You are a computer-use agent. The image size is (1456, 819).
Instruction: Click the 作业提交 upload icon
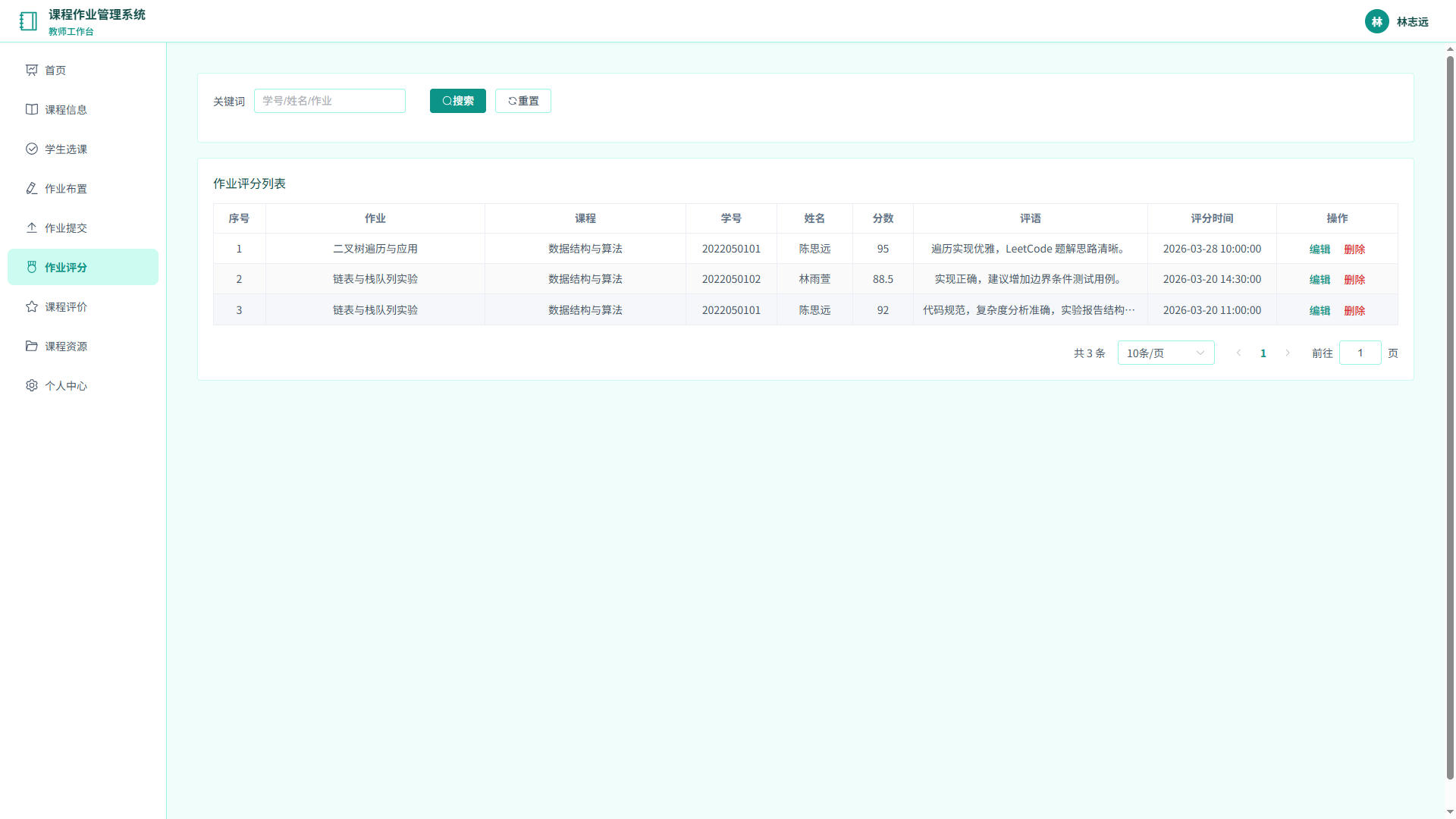click(32, 227)
